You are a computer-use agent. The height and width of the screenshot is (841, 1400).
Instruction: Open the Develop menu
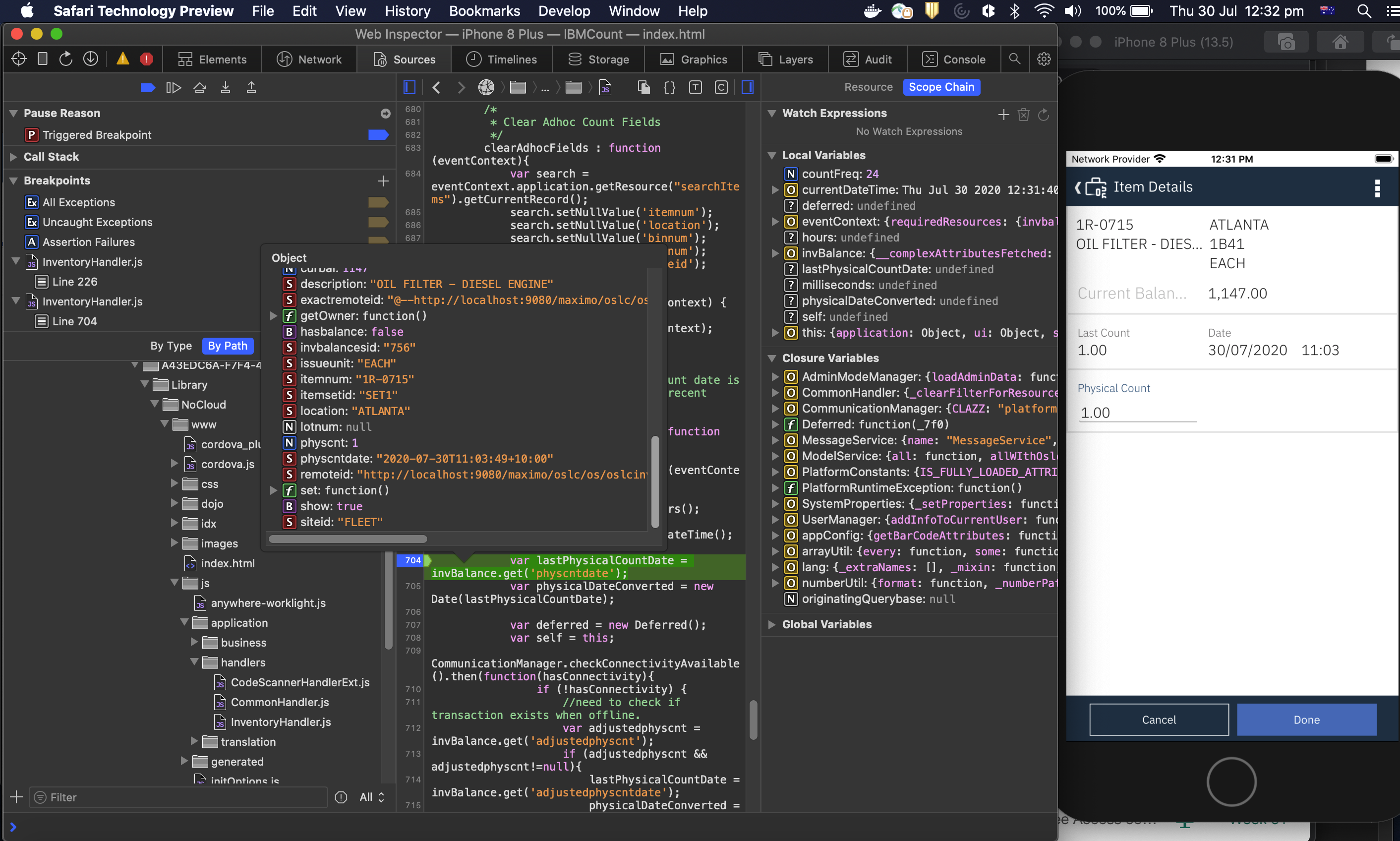point(564,11)
